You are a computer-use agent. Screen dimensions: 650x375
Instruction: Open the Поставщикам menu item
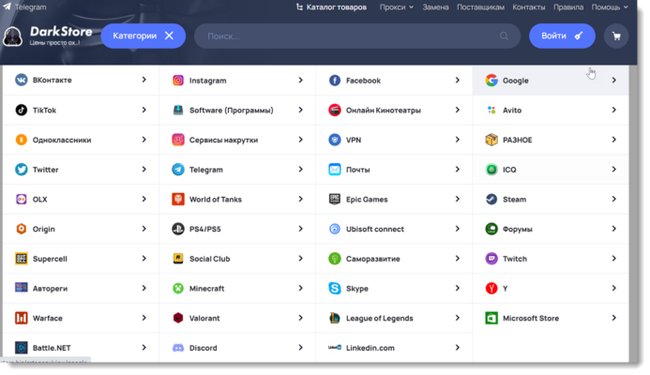click(x=480, y=7)
